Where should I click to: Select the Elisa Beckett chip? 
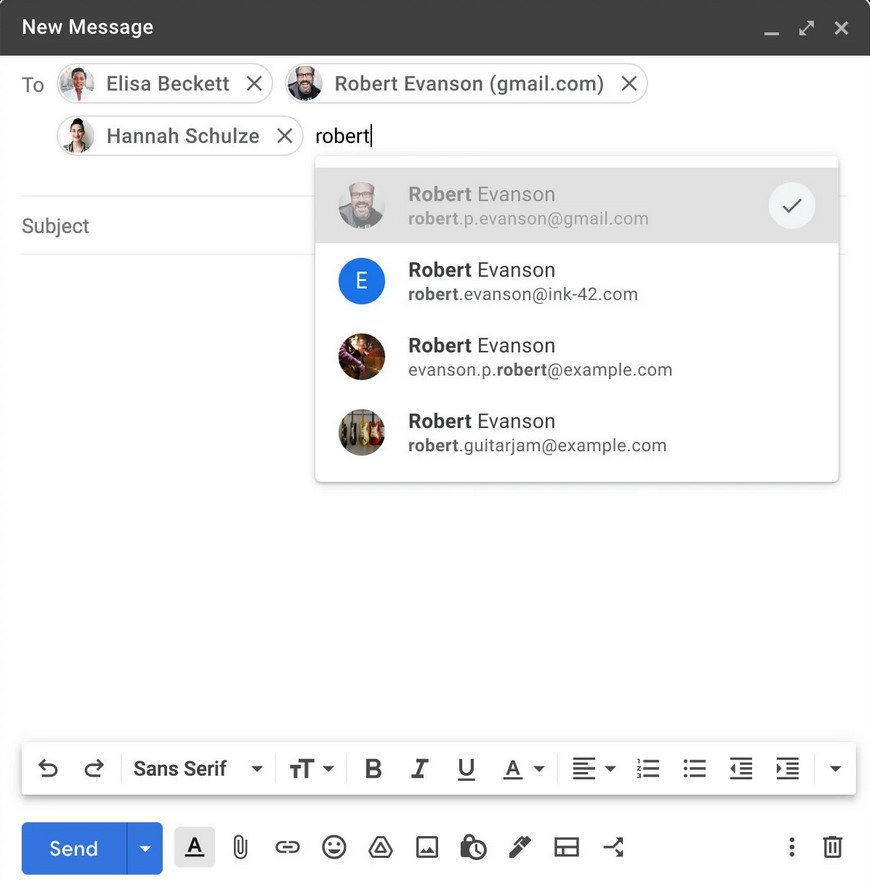click(164, 84)
